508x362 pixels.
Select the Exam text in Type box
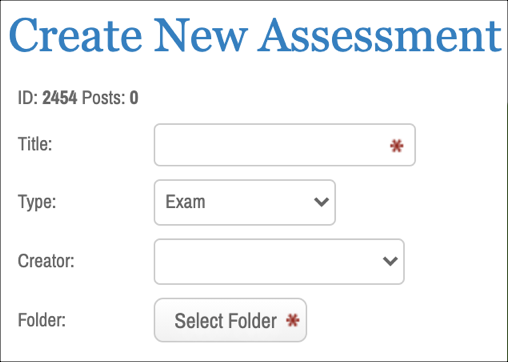(185, 202)
